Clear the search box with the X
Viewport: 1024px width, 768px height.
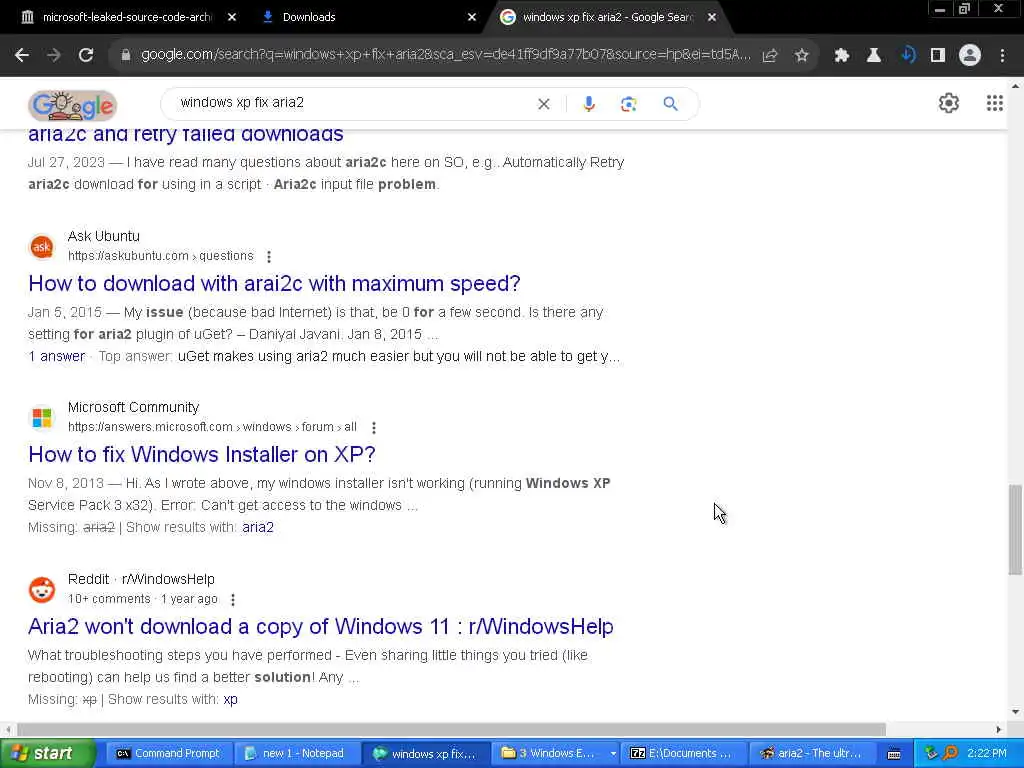(543, 104)
